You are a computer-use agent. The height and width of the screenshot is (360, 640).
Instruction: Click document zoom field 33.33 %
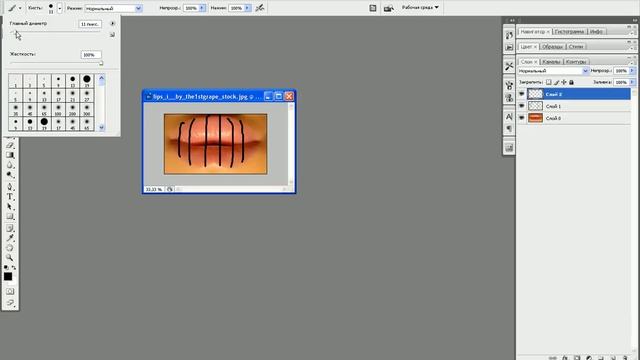pos(154,189)
